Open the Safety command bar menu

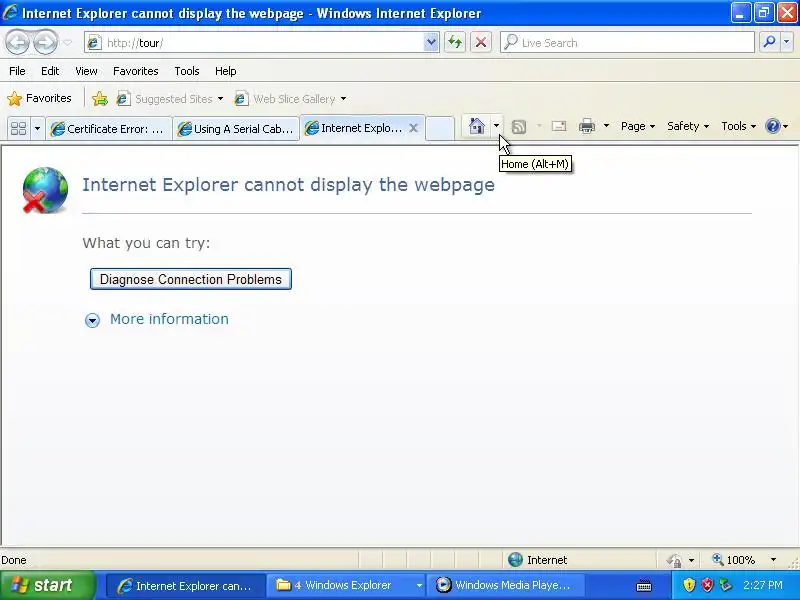pos(688,126)
